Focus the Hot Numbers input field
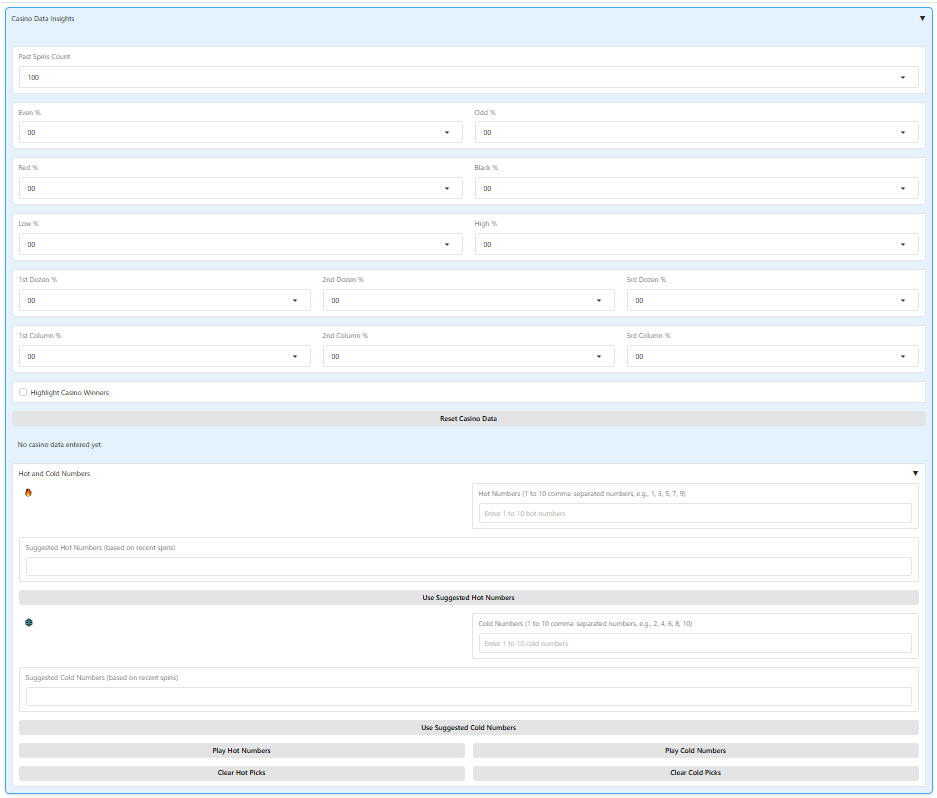The image size is (937, 798). pyautogui.click(x=695, y=513)
